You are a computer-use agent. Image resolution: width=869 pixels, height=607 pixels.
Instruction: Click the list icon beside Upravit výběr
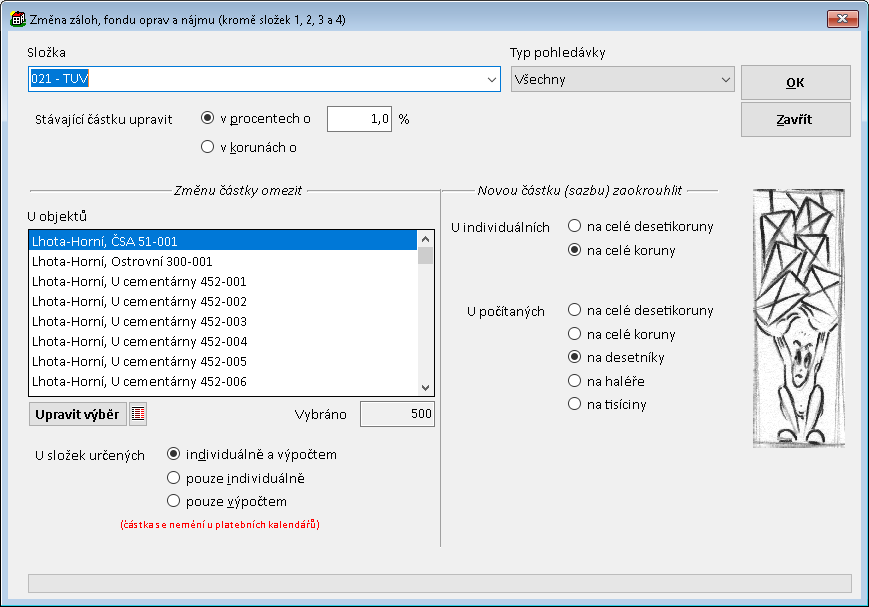click(138, 414)
